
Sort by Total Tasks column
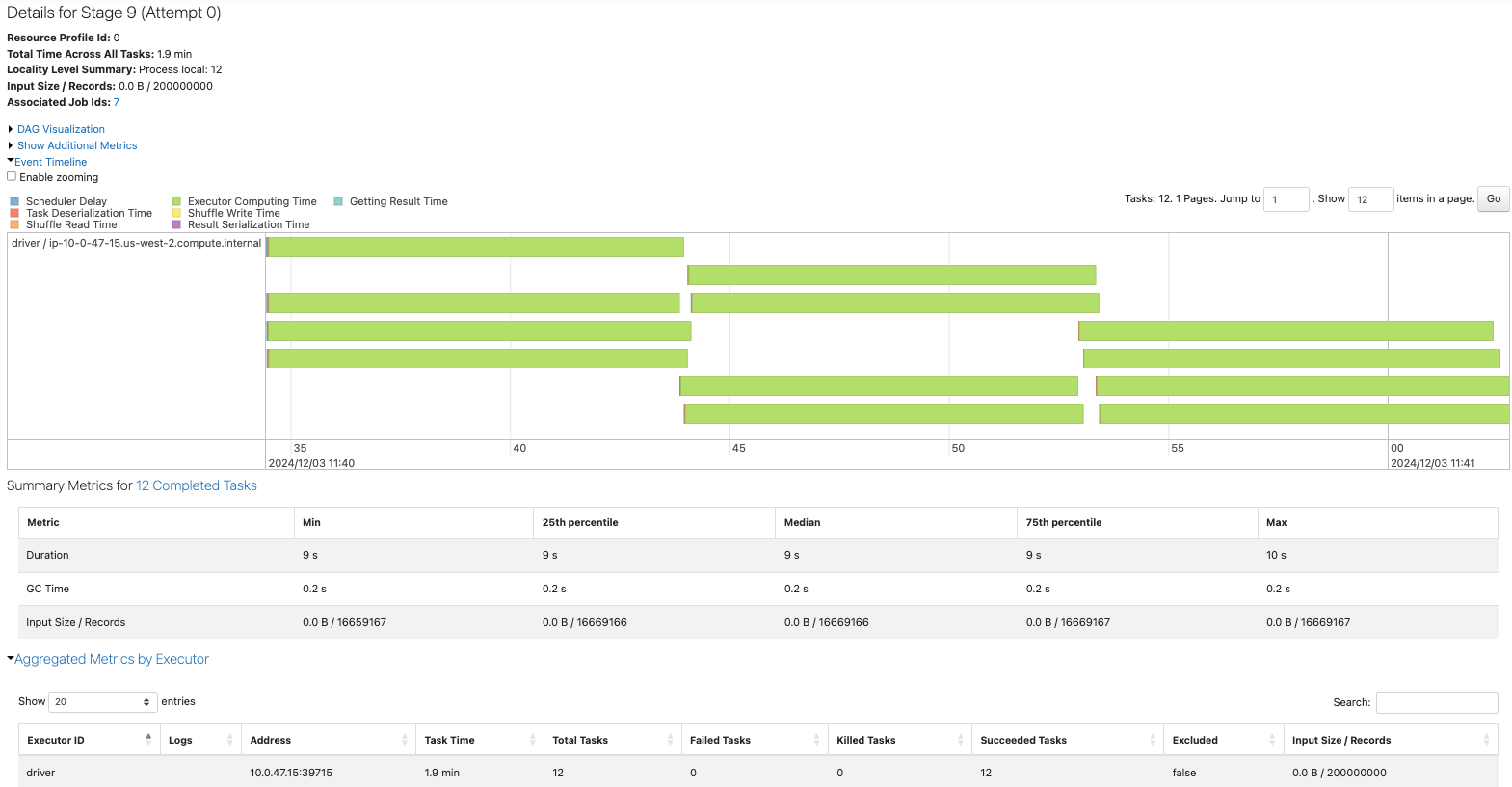click(613, 740)
